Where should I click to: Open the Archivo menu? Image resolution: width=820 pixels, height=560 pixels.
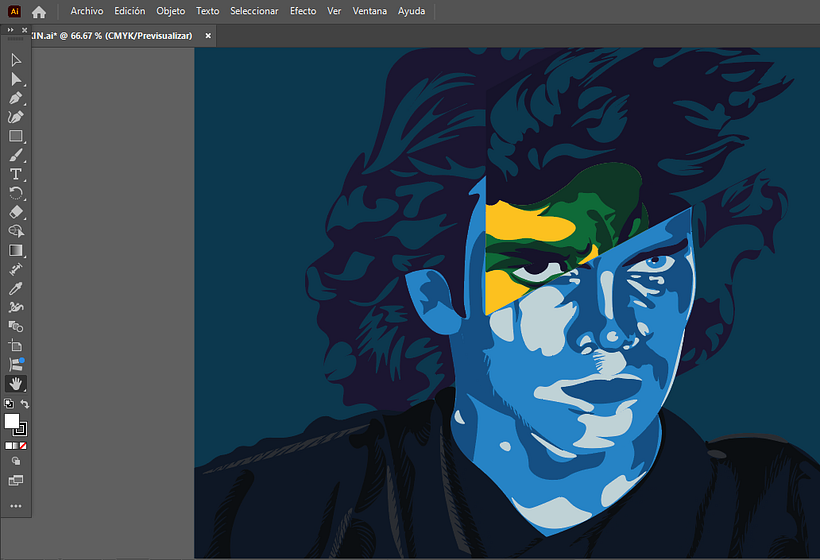coord(86,11)
